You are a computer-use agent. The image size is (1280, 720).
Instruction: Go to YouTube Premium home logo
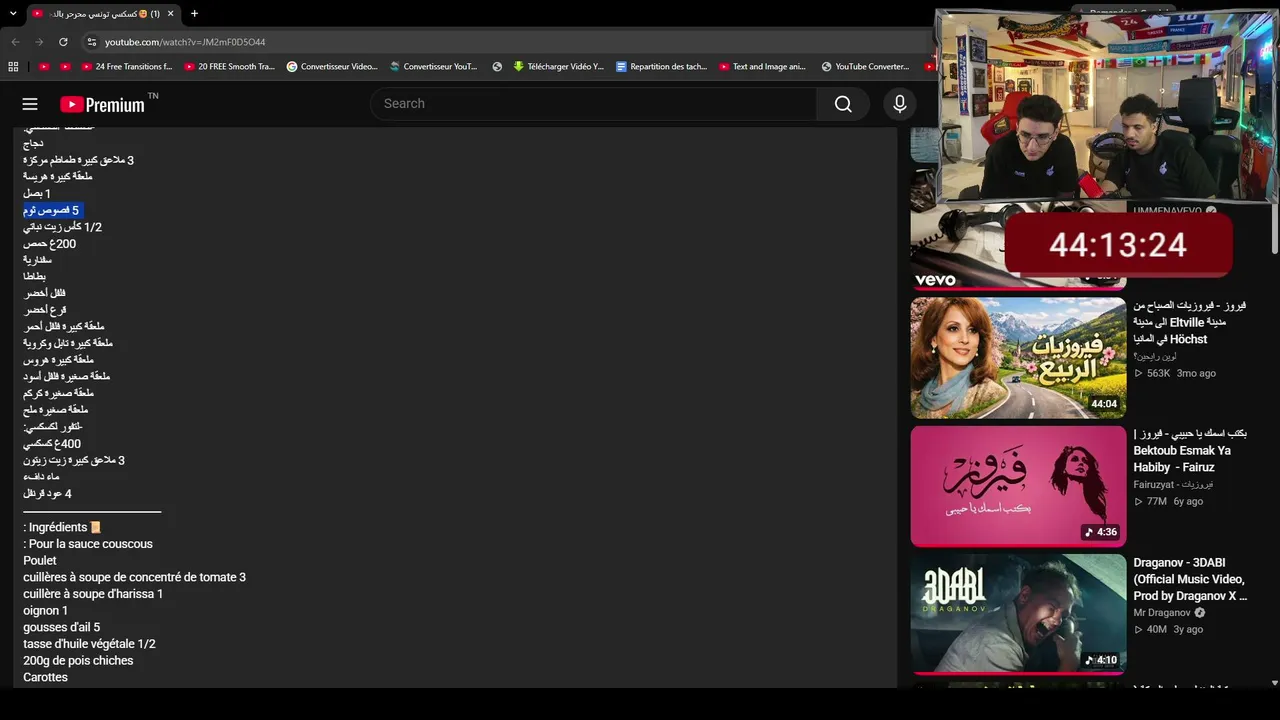click(x=103, y=104)
